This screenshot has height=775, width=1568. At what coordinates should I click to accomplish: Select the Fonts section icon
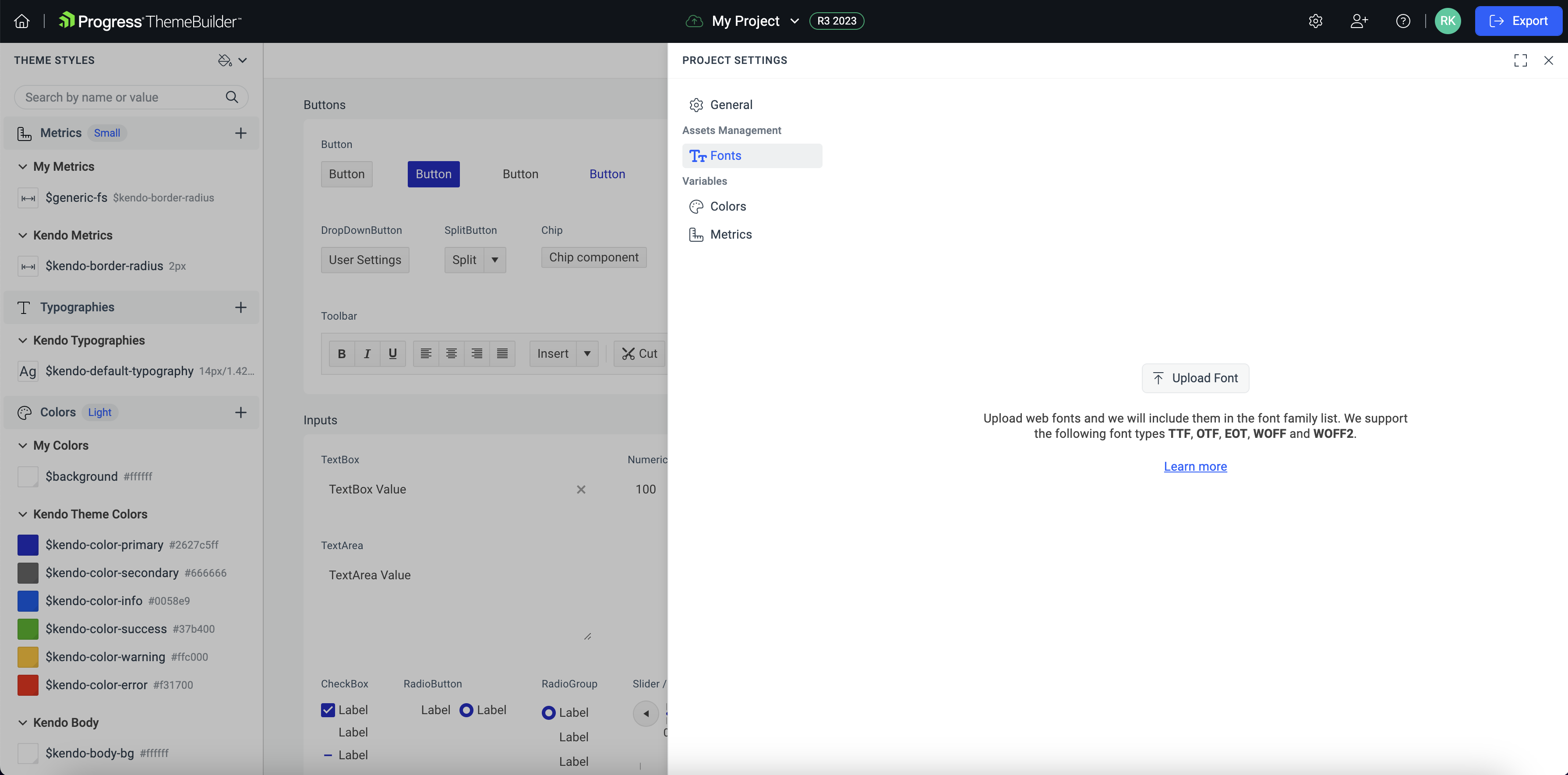click(697, 155)
